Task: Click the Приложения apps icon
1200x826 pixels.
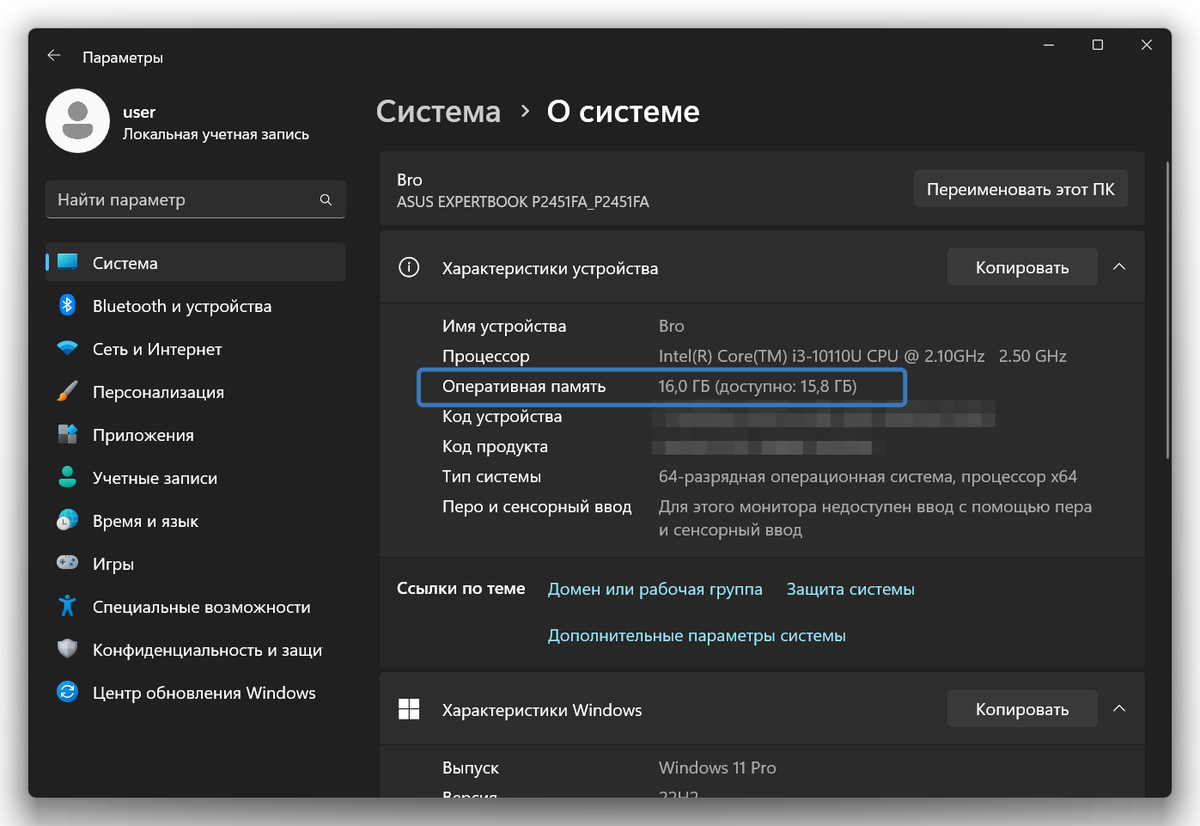Action: click(x=68, y=435)
